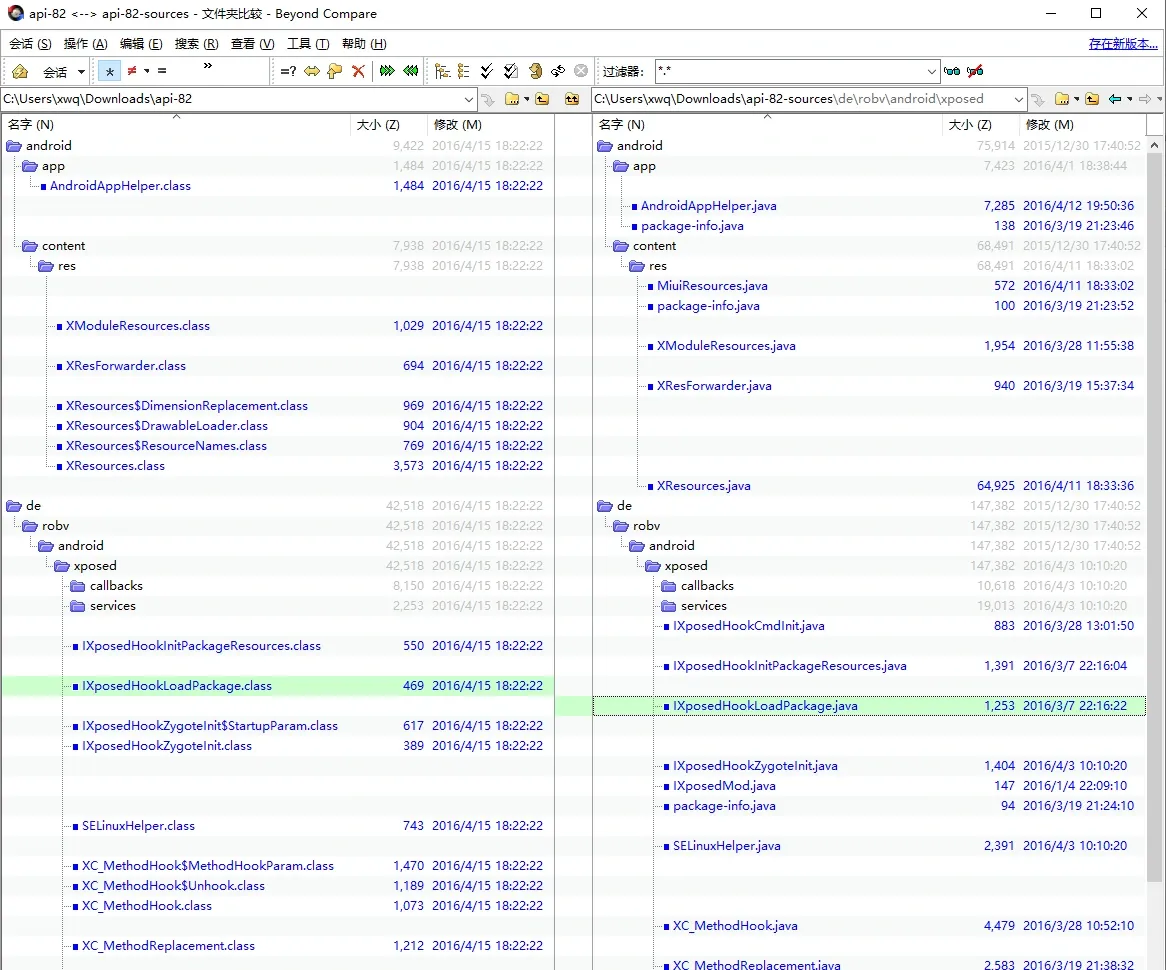
Task: Select IXposedHookCmdInit.java in right pane
Action: pyautogui.click(x=749, y=626)
